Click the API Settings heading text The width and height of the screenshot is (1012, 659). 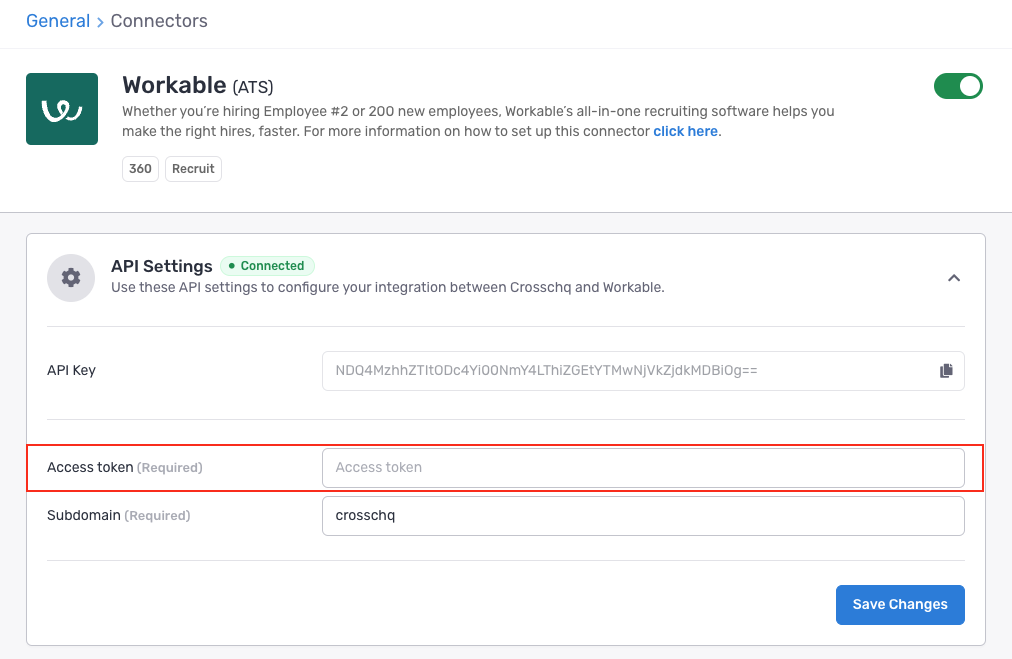pyautogui.click(x=161, y=266)
